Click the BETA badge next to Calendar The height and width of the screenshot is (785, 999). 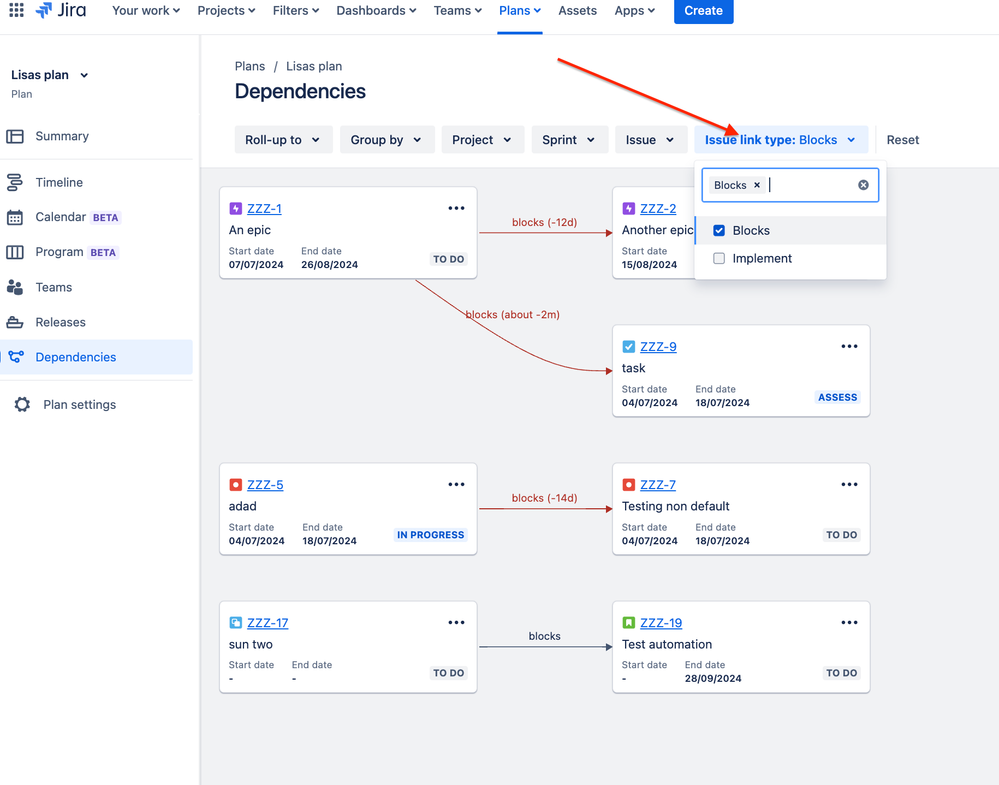tap(105, 218)
